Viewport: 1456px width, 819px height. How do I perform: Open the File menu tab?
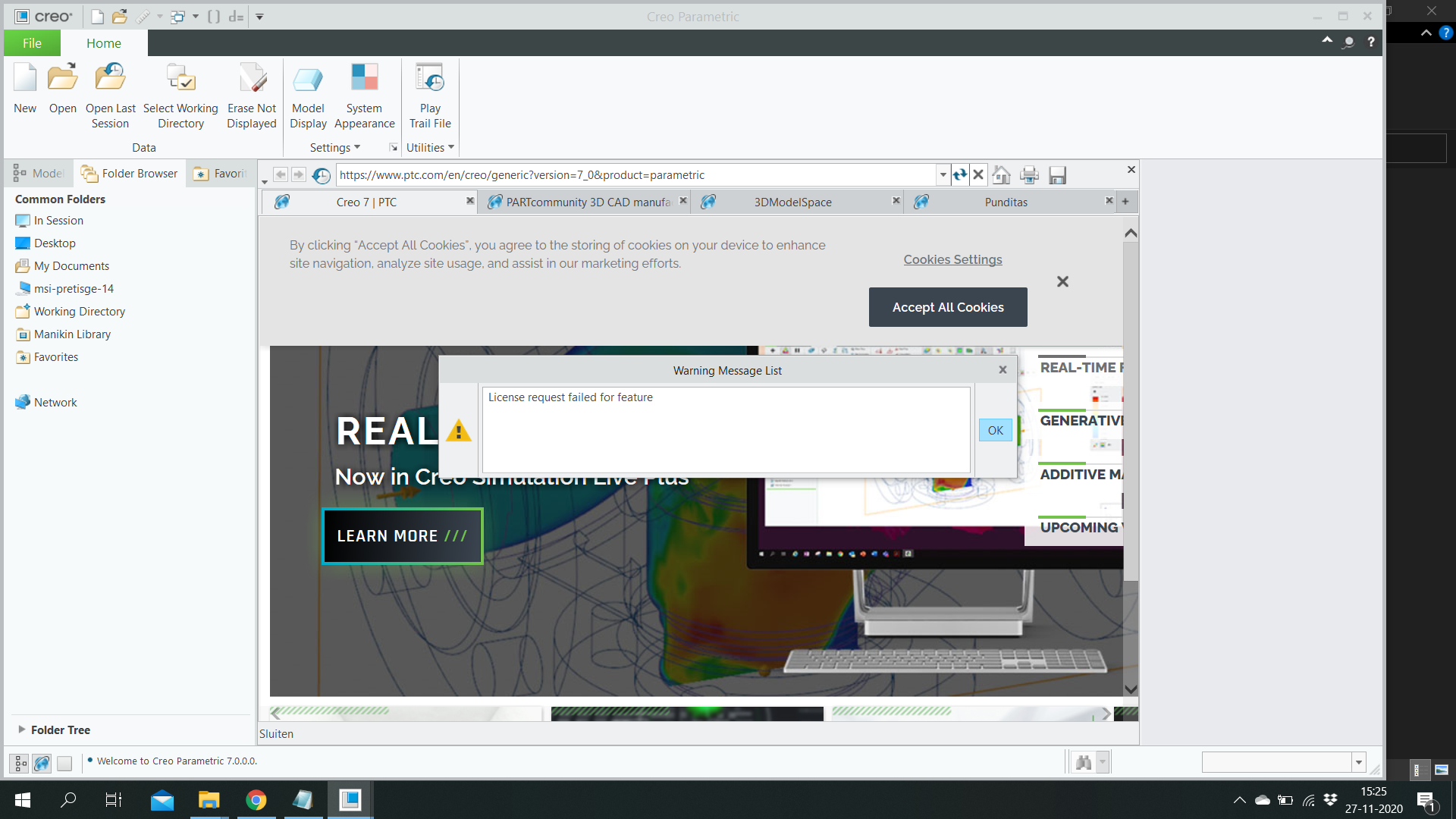coord(32,43)
